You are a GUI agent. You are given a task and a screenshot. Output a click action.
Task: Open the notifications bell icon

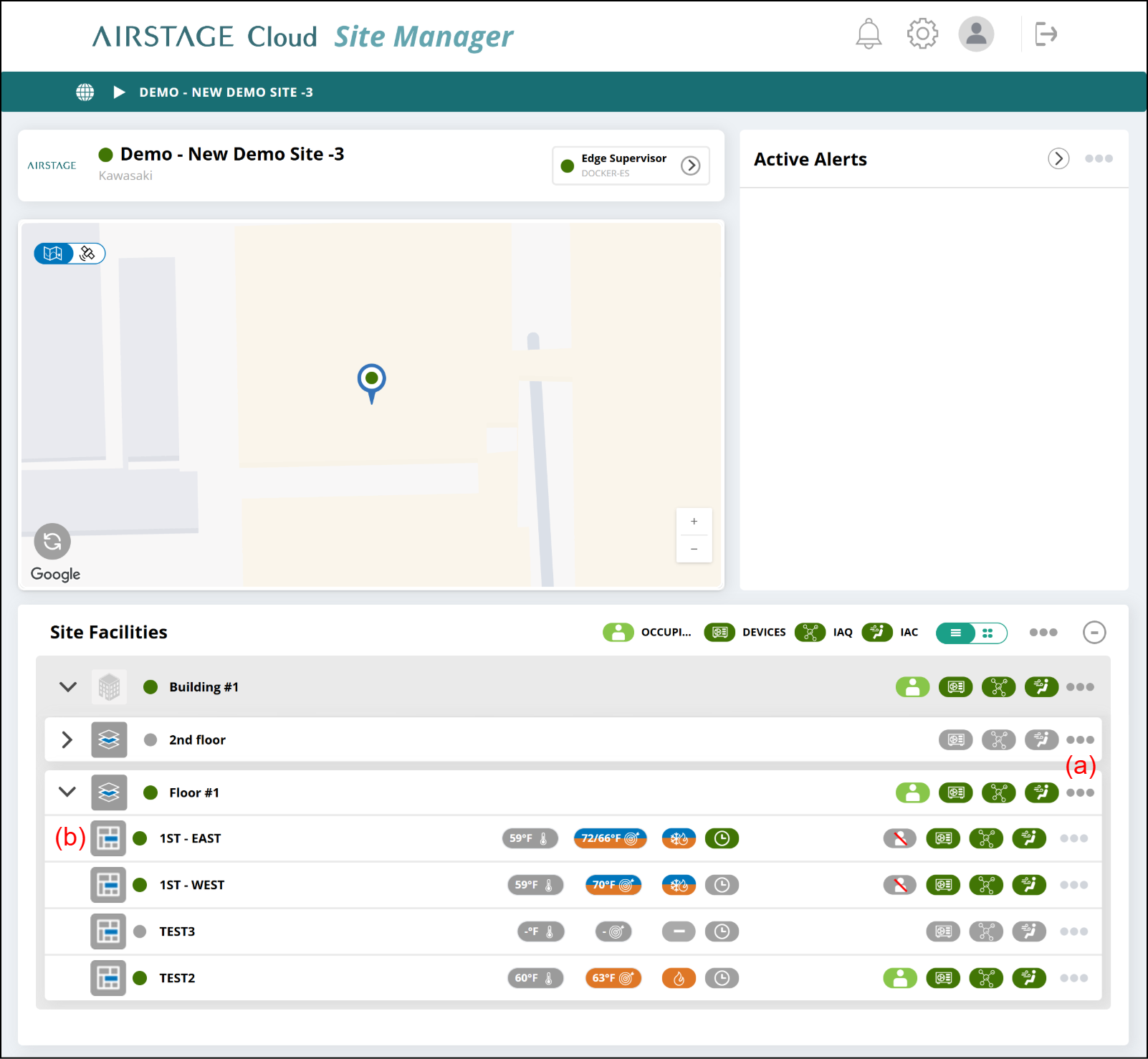(x=869, y=34)
